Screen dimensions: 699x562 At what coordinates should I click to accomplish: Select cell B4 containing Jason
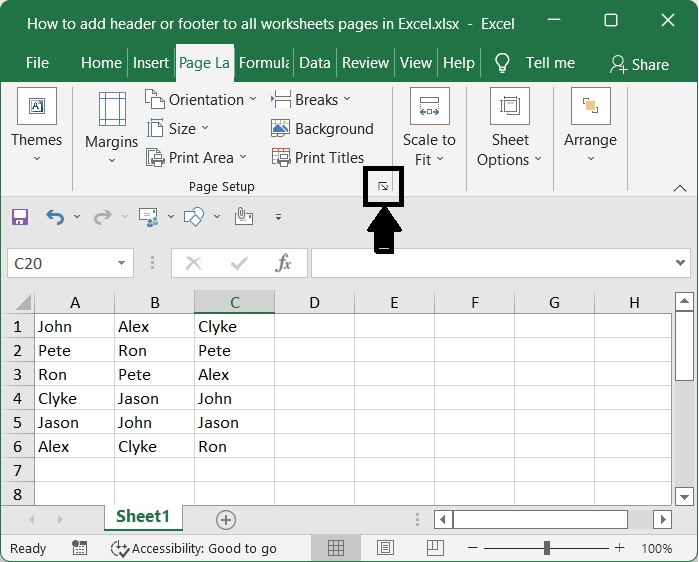pos(154,399)
